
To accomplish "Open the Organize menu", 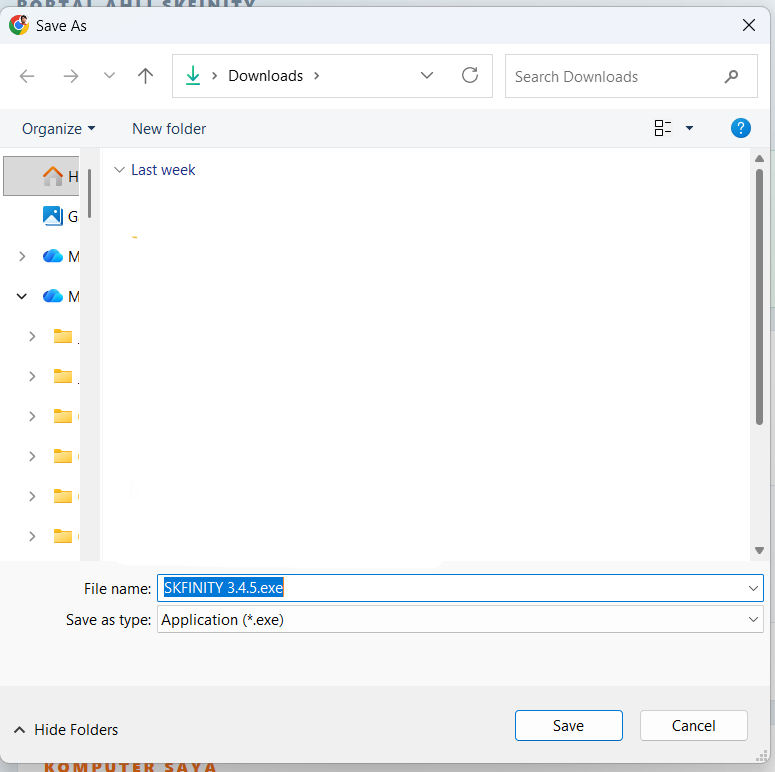I will 58,129.
